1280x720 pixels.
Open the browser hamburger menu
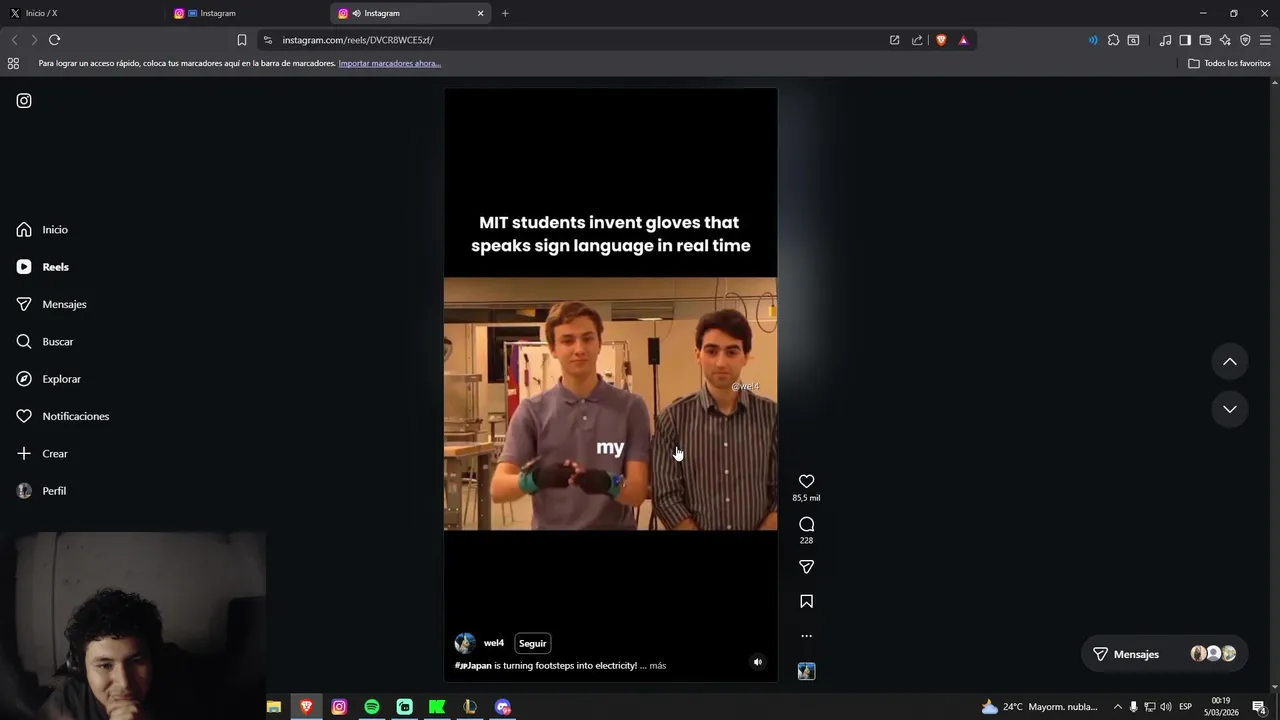1265,40
